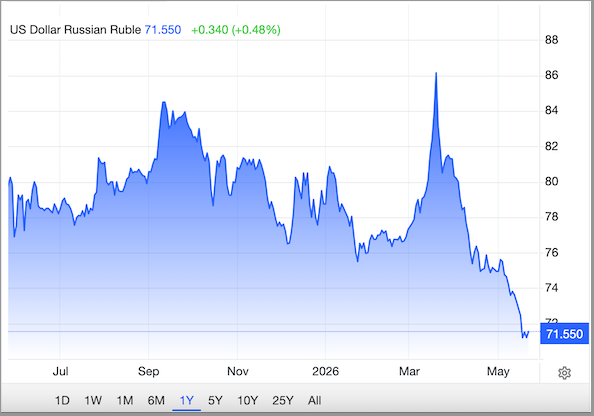Click the May date axis label

click(x=498, y=371)
